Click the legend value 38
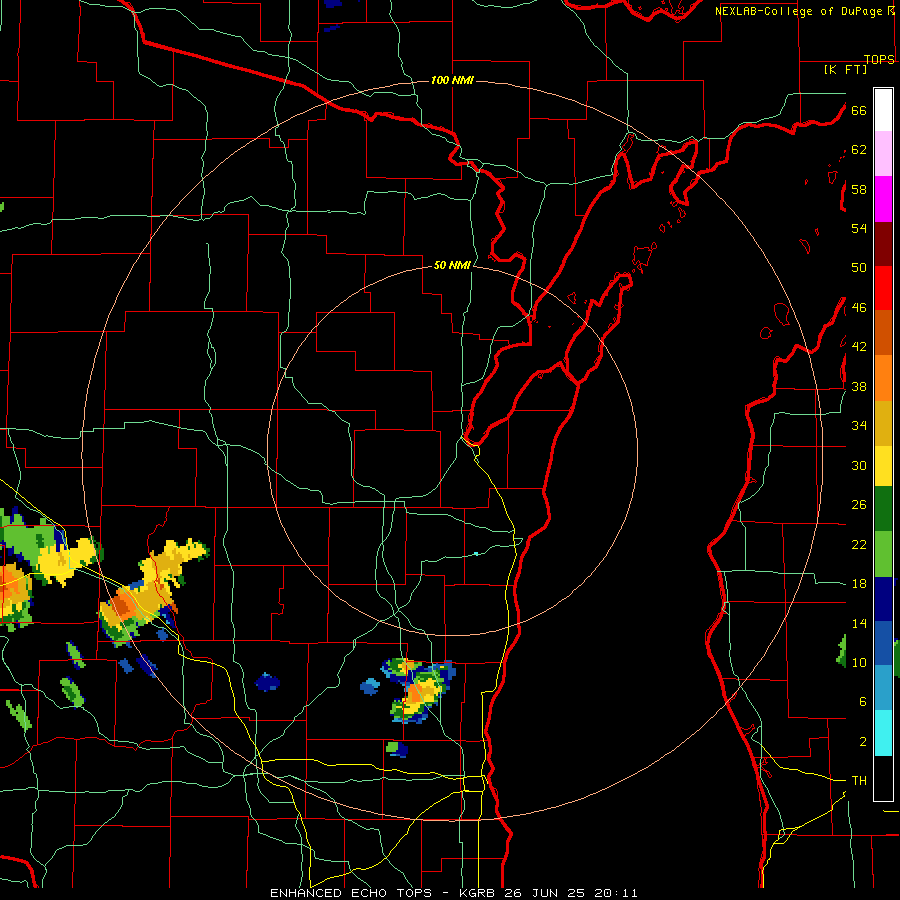The image size is (900, 900). (859, 386)
